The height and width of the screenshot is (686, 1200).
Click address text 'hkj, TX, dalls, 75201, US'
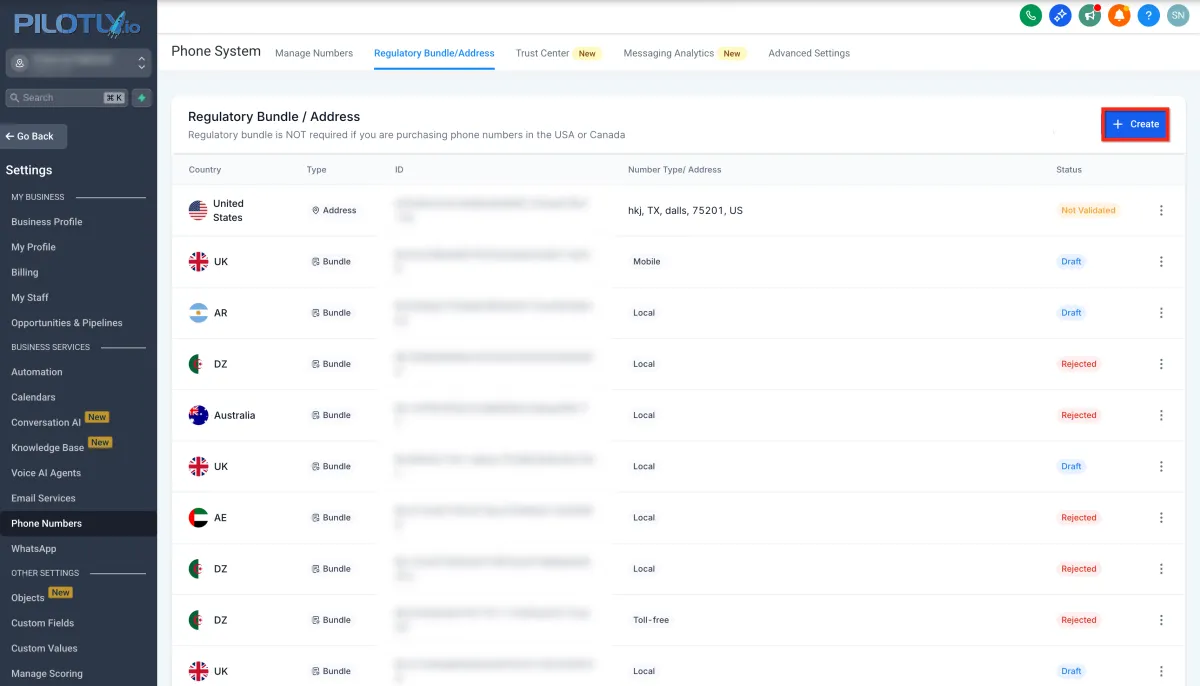(685, 210)
